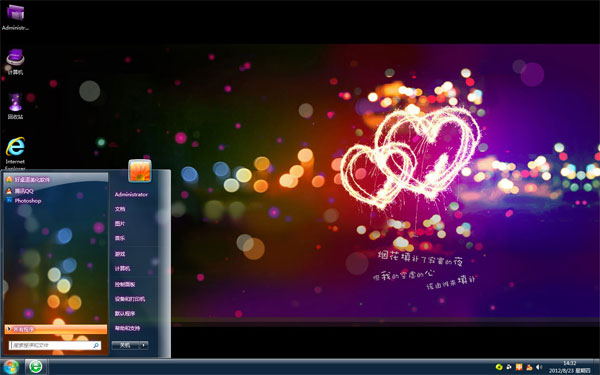Open 帮助和支持 (Help and Support)
Screen dimensions: 600x375
[127, 328]
